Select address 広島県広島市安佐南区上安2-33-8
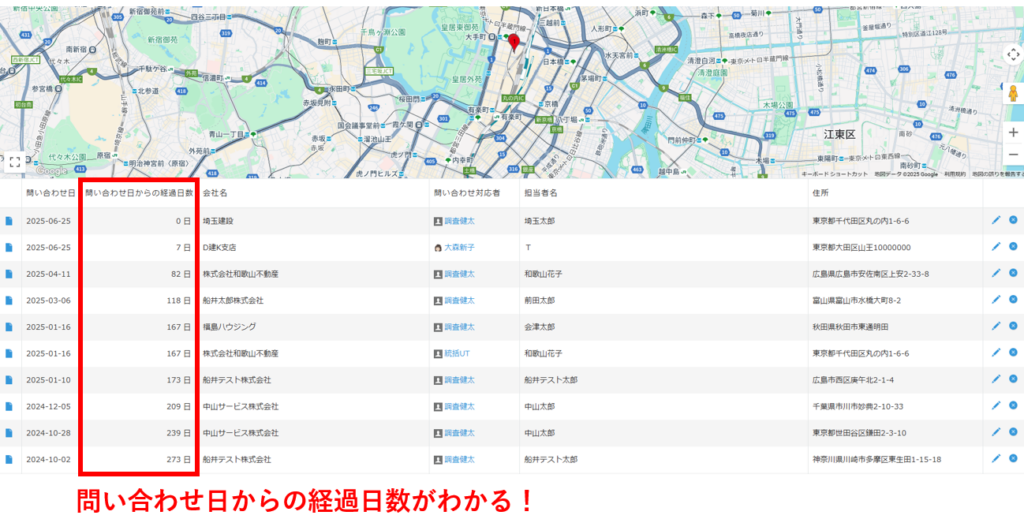 (871, 274)
